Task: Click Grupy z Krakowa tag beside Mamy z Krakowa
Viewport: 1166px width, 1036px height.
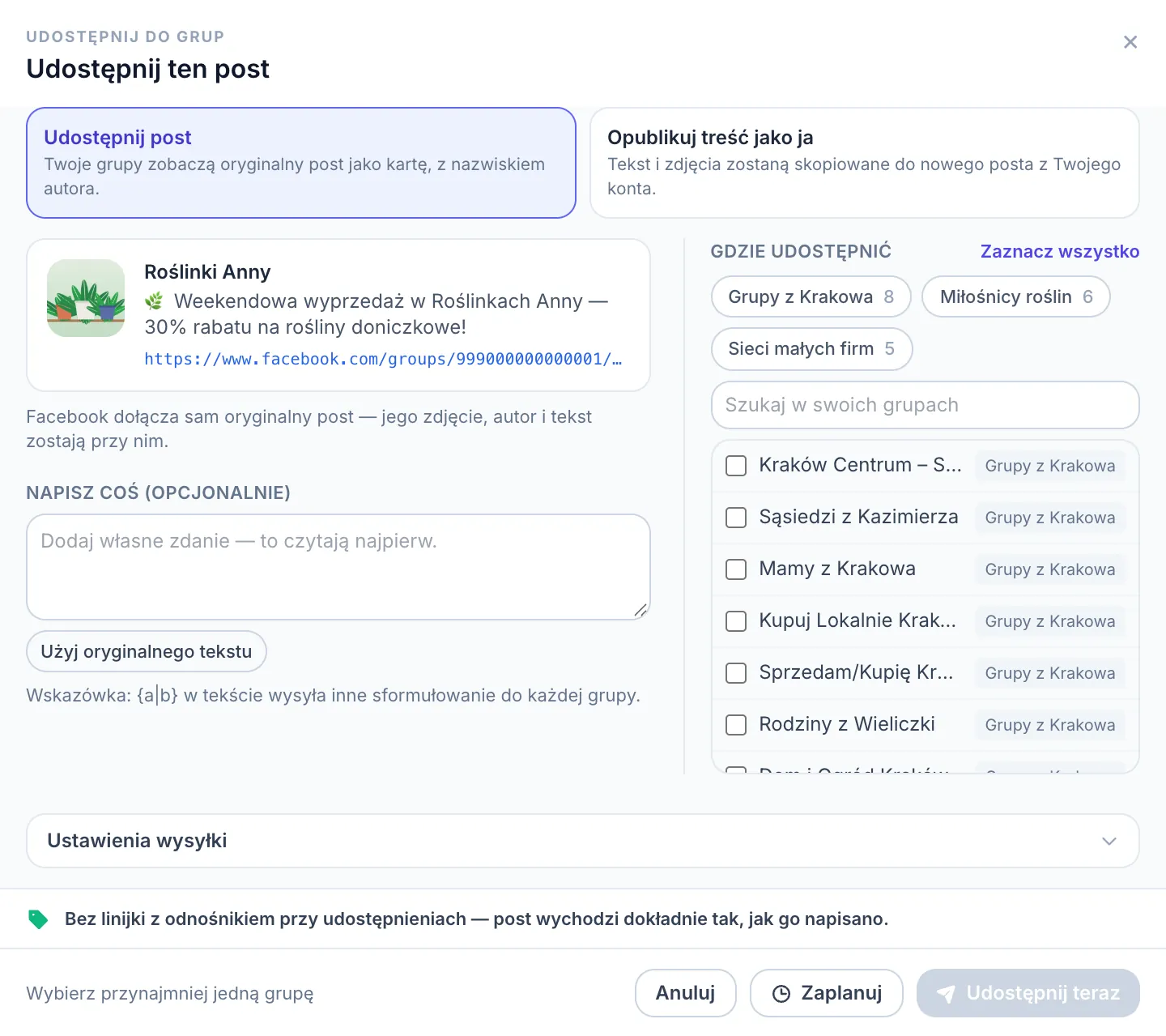Action: coord(1050,569)
